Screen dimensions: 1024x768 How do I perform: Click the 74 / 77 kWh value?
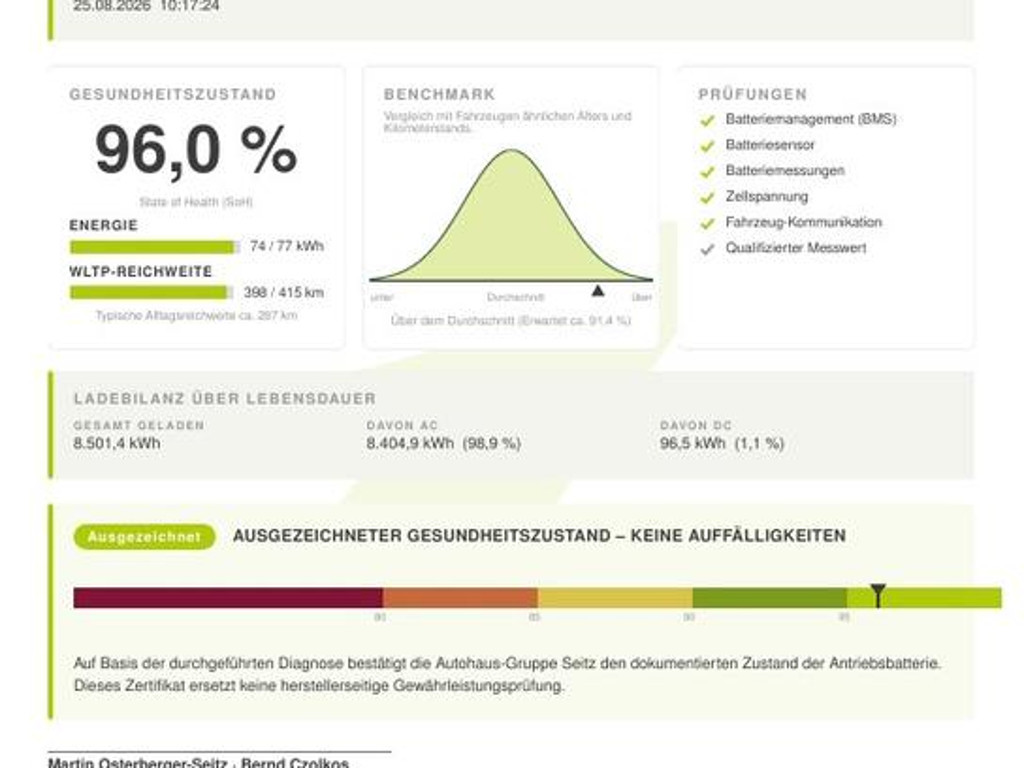pos(287,246)
